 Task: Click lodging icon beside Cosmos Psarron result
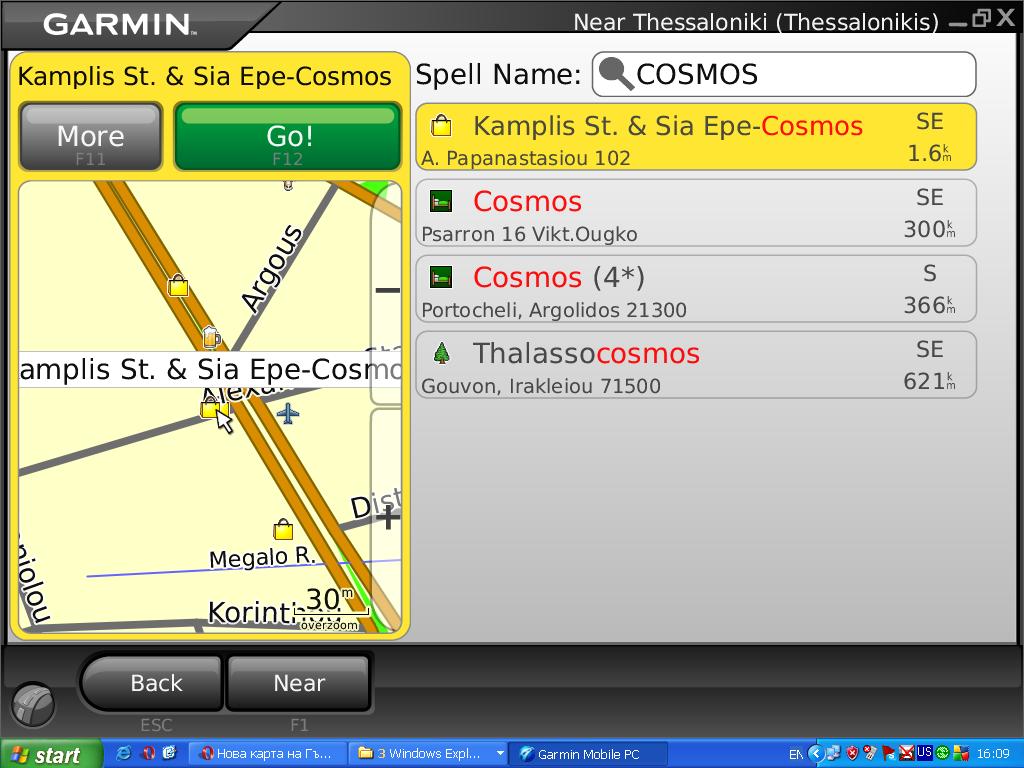click(441, 201)
